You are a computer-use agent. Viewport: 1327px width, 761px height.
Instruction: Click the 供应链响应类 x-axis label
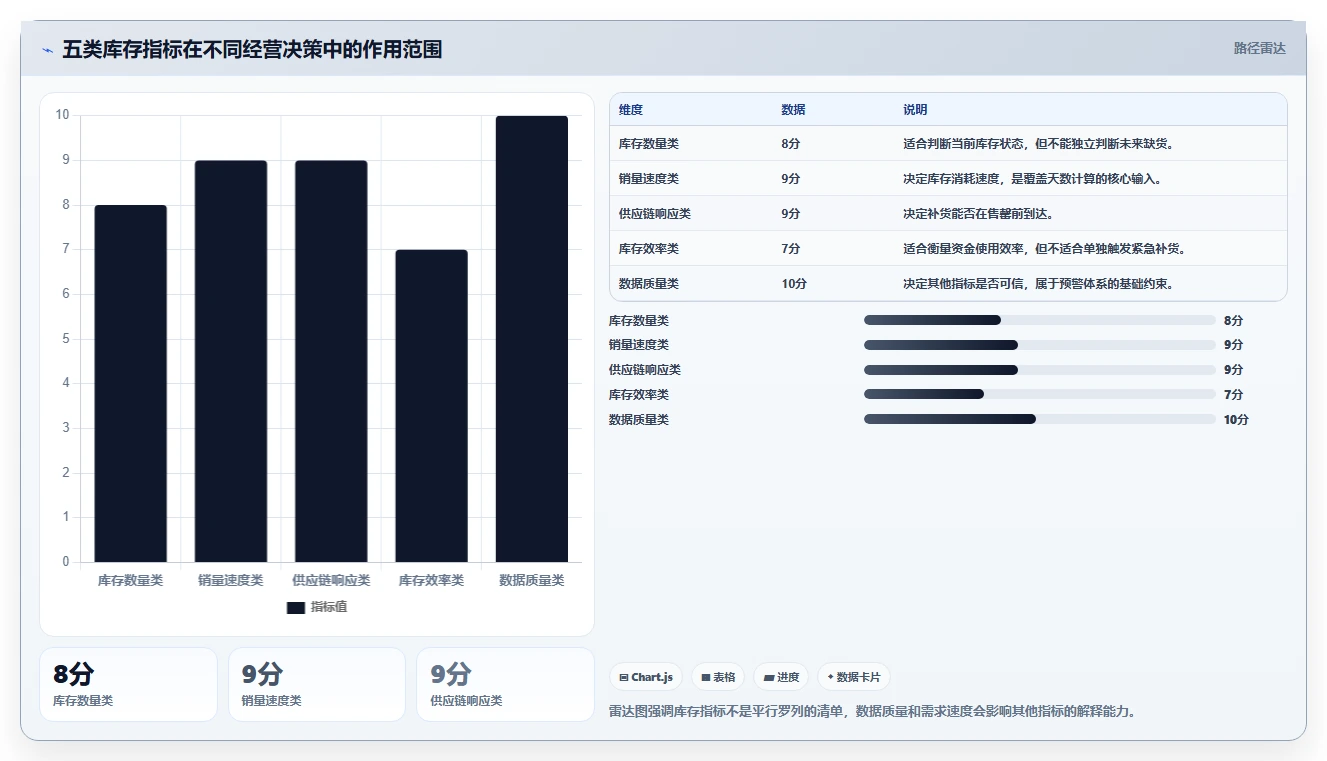tap(331, 580)
